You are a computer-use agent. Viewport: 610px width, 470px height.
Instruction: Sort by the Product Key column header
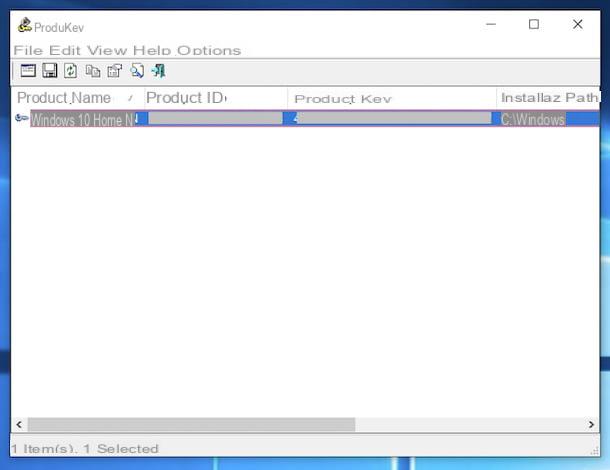coord(392,98)
